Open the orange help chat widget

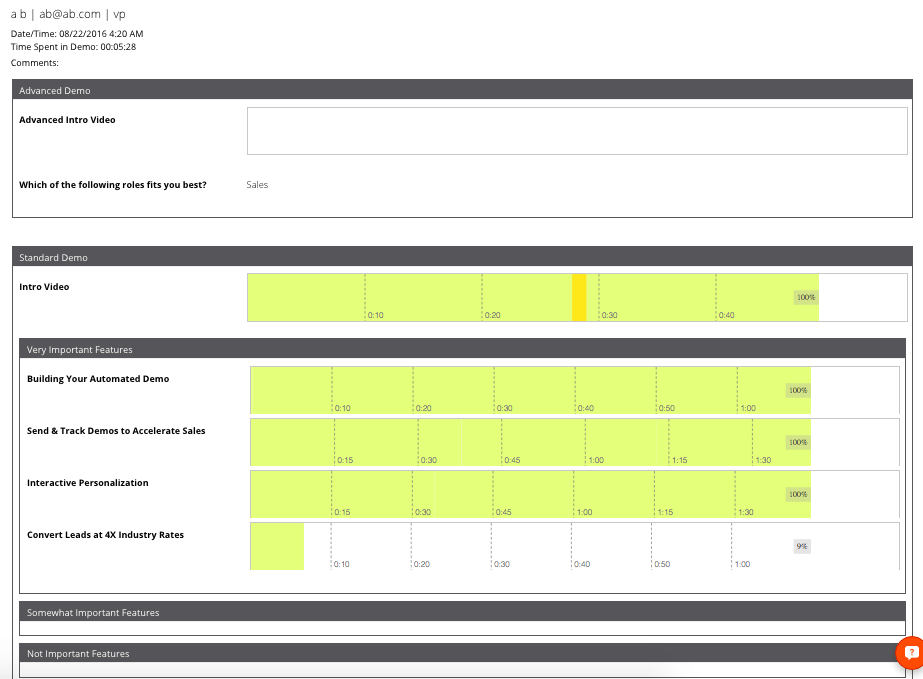point(910,652)
